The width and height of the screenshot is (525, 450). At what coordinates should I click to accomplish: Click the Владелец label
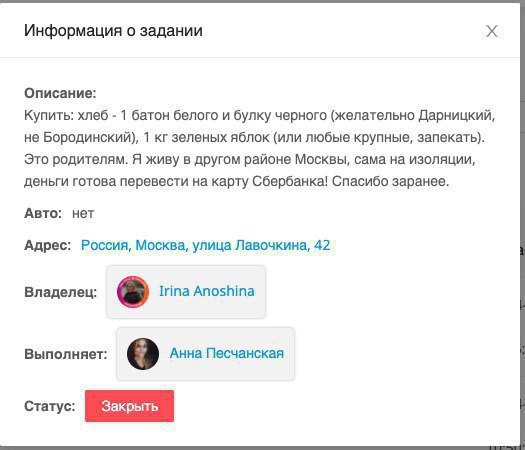[61, 292]
